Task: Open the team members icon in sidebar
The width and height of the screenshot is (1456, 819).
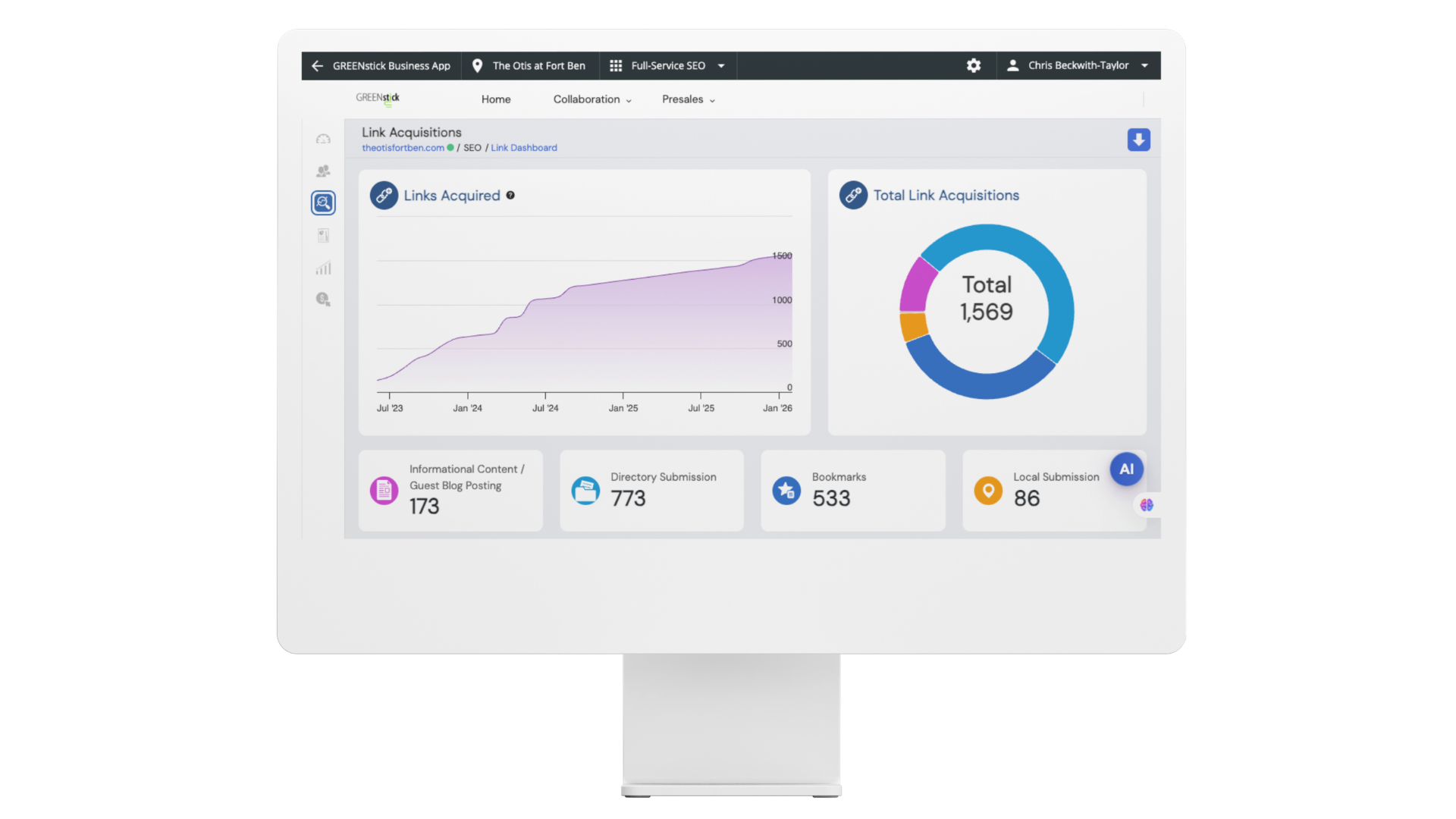Action: tap(324, 171)
